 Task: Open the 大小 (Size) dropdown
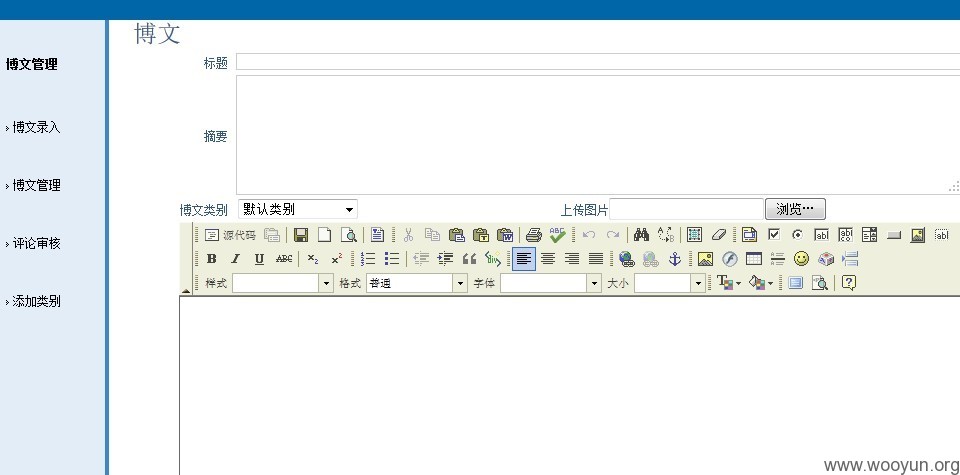[x=670, y=283]
